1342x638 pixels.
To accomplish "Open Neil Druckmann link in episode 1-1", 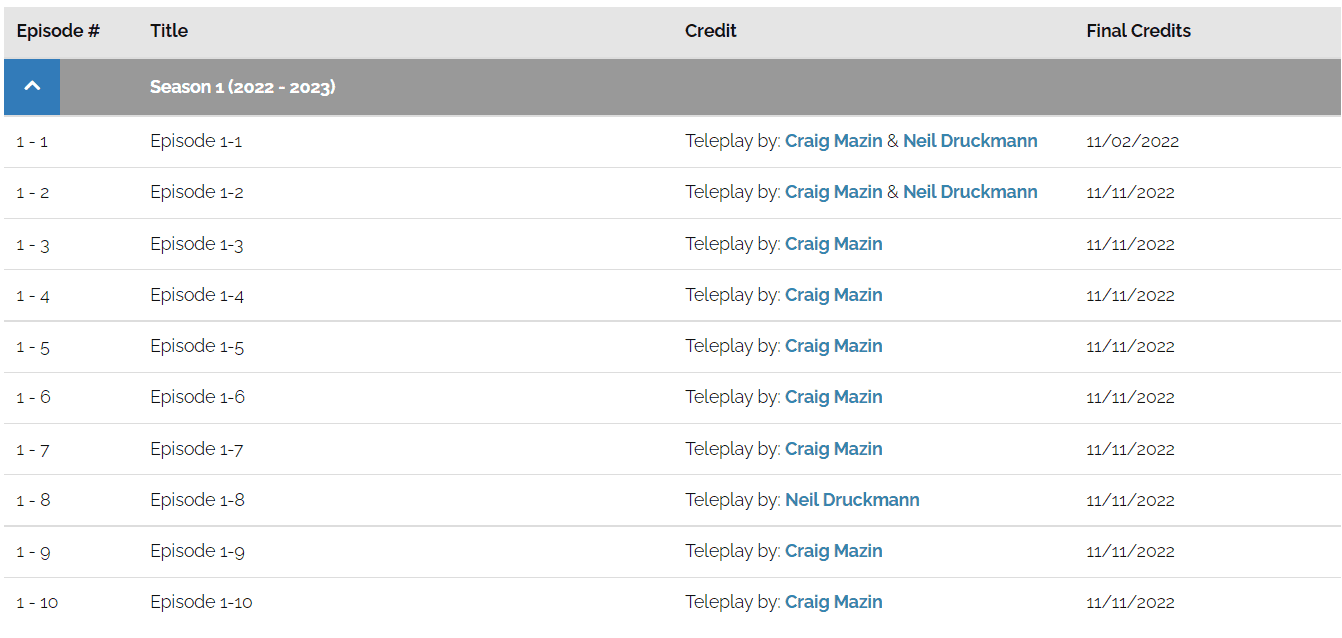I will click(x=970, y=141).
